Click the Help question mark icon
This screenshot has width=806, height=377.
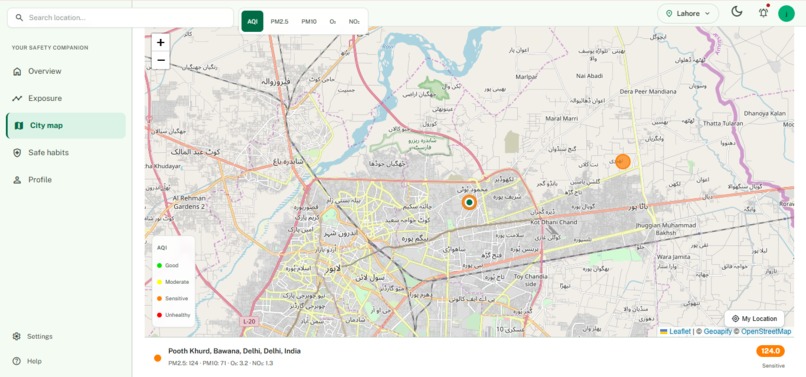[16, 361]
